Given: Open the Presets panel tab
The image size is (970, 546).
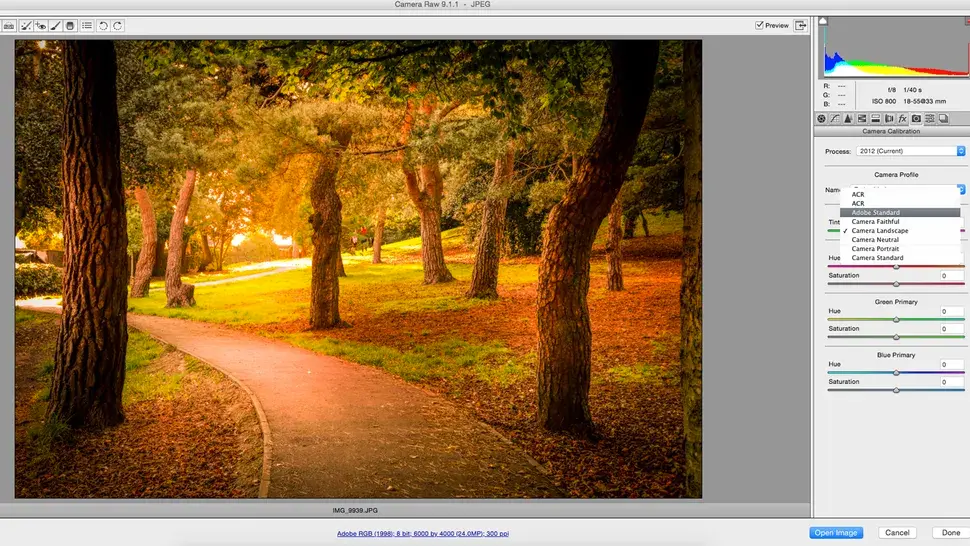Looking at the screenshot, I should (930, 118).
